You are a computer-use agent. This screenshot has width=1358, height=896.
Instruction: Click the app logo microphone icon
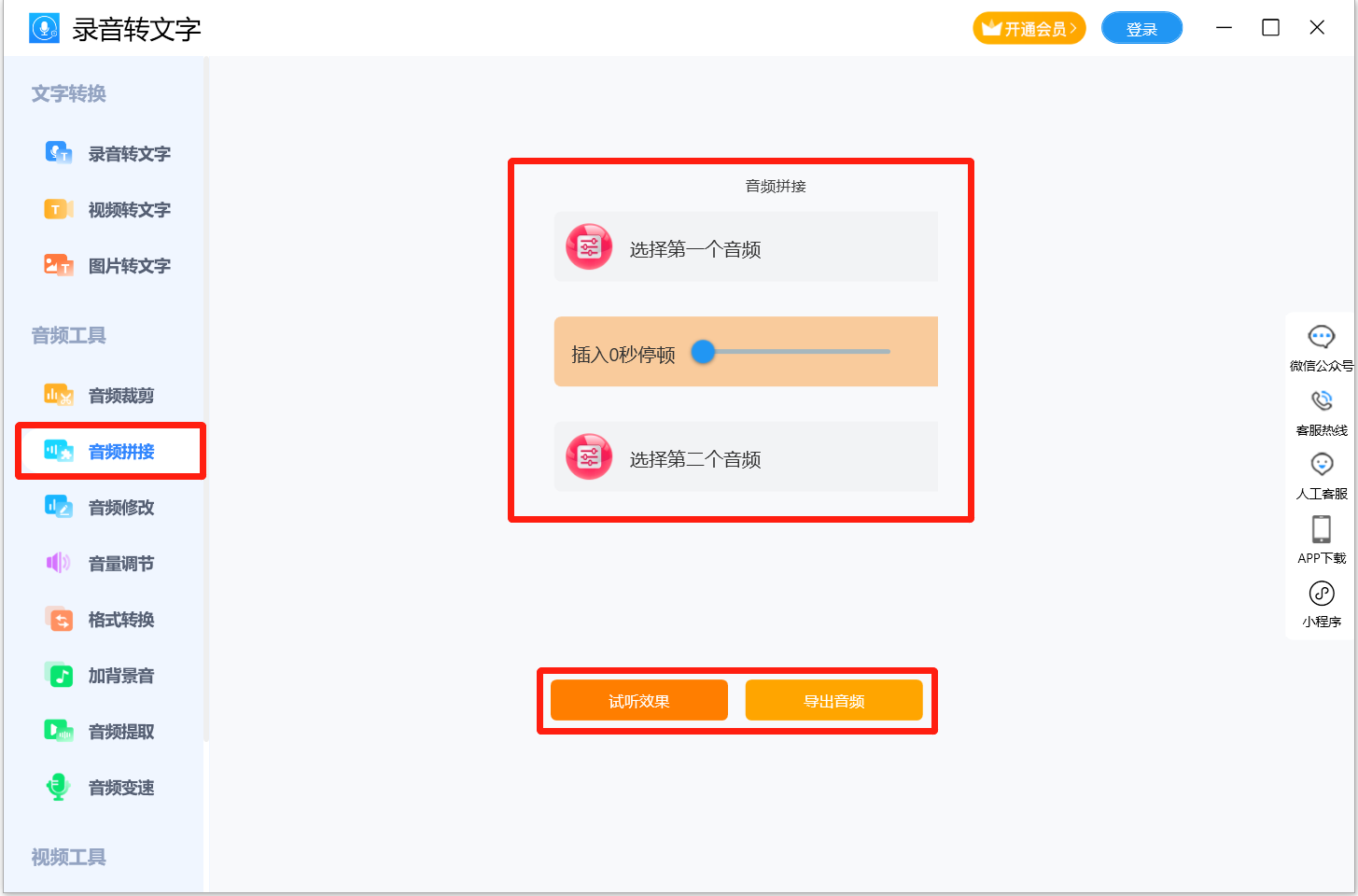click(44, 28)
